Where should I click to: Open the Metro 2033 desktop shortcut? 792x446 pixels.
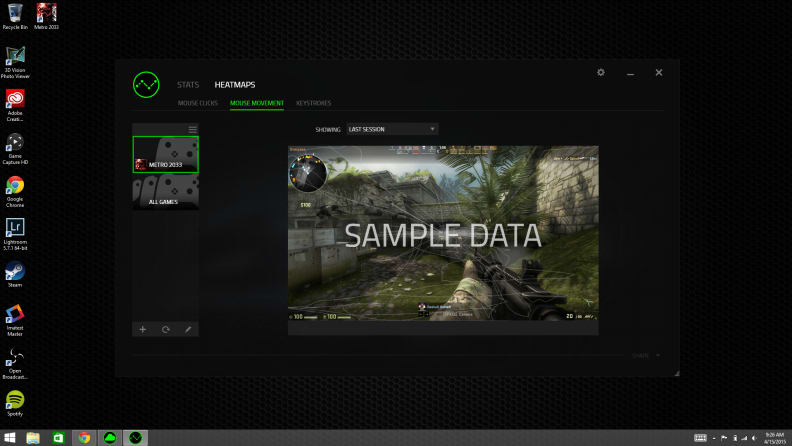pos(46,16)
